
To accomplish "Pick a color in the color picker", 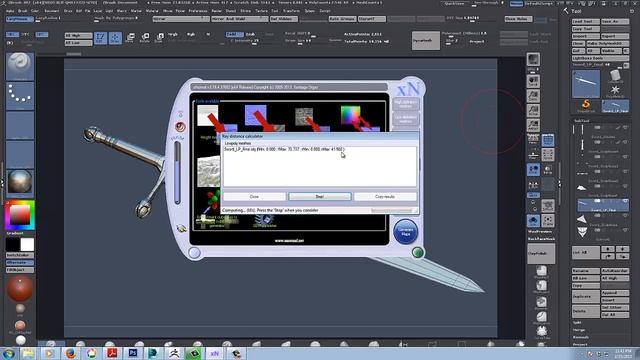I will tap(20, 215).
